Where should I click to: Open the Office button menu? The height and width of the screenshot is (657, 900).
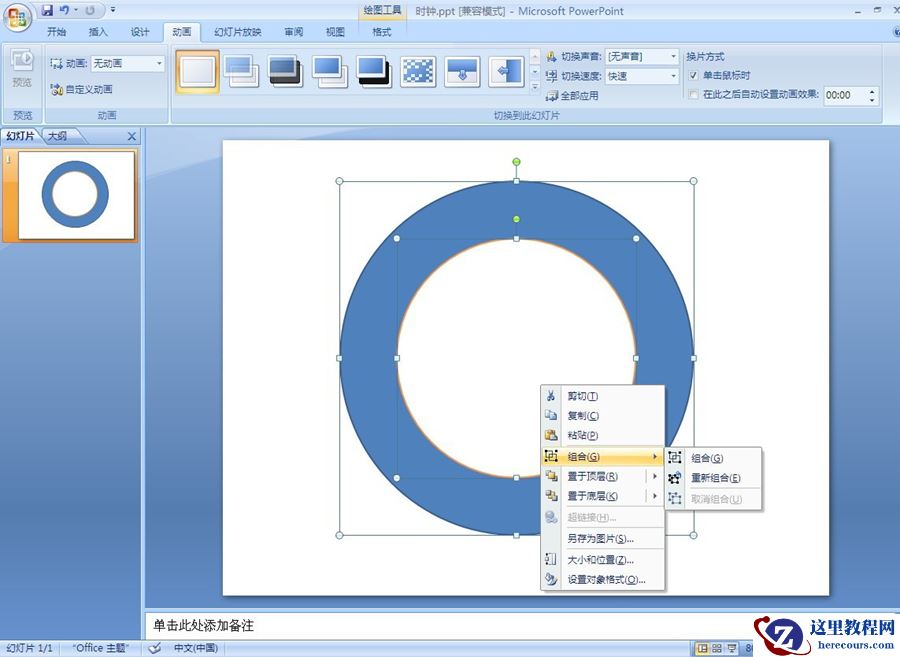[x=17, y=17]
